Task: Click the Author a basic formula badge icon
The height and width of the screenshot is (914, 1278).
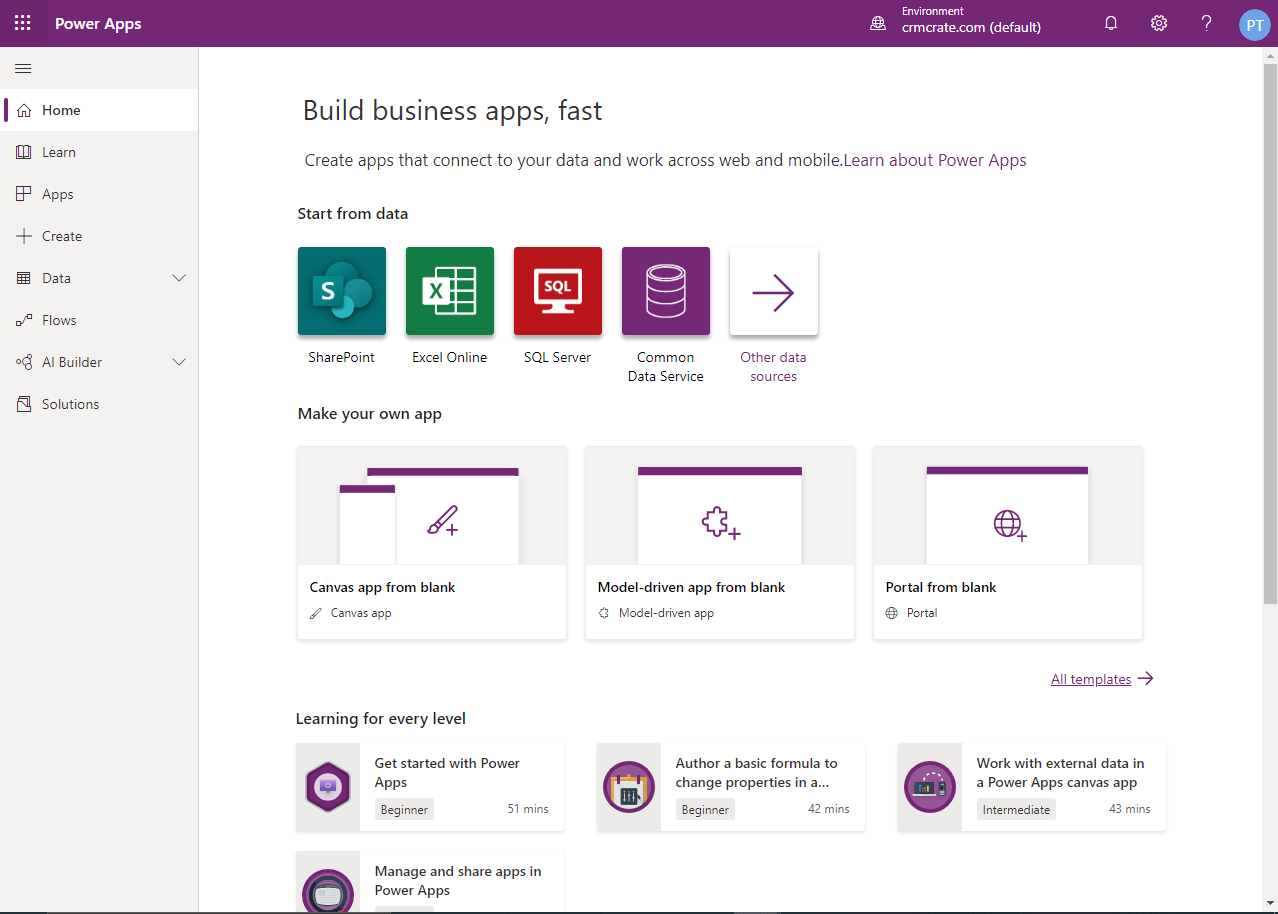Action: click(x=629, y=787)
